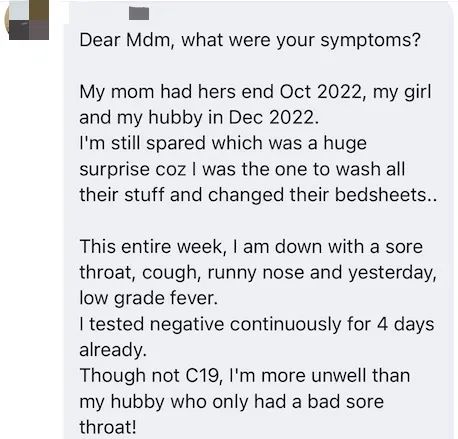Click the line 'throat, cough, runny nose and yesterday,'
Image resolution: width=458 pixels, height=439 pixels.
point(258,273)
